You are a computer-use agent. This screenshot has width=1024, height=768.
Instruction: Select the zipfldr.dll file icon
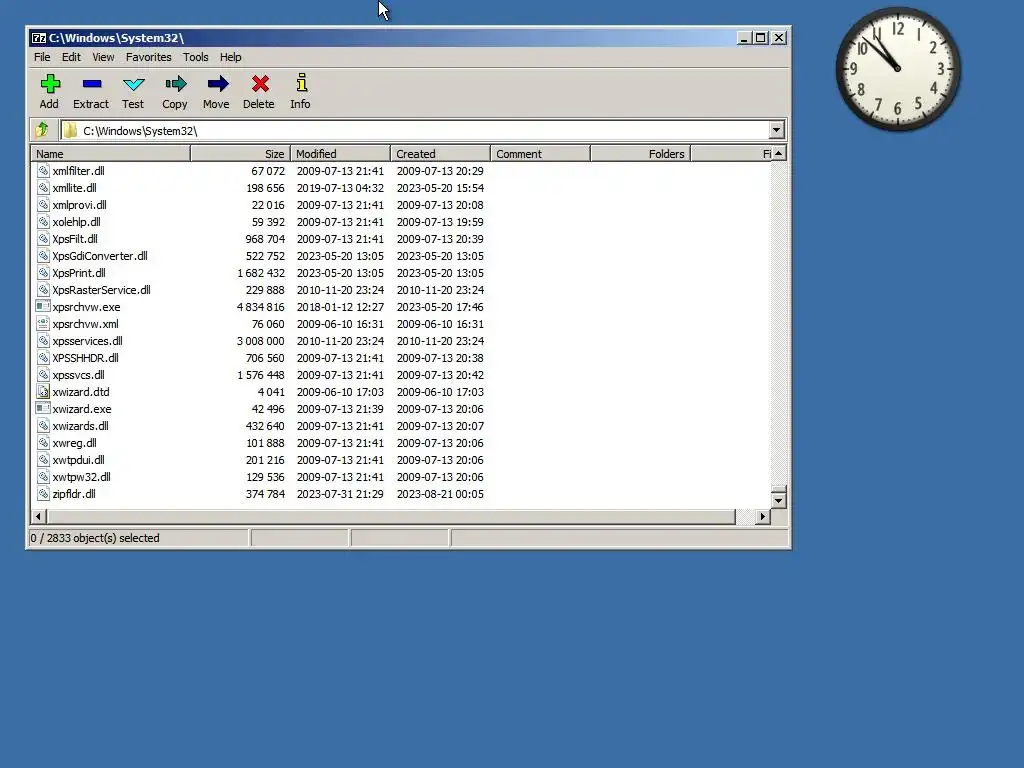pyautogui.click(x=43, y=493)
